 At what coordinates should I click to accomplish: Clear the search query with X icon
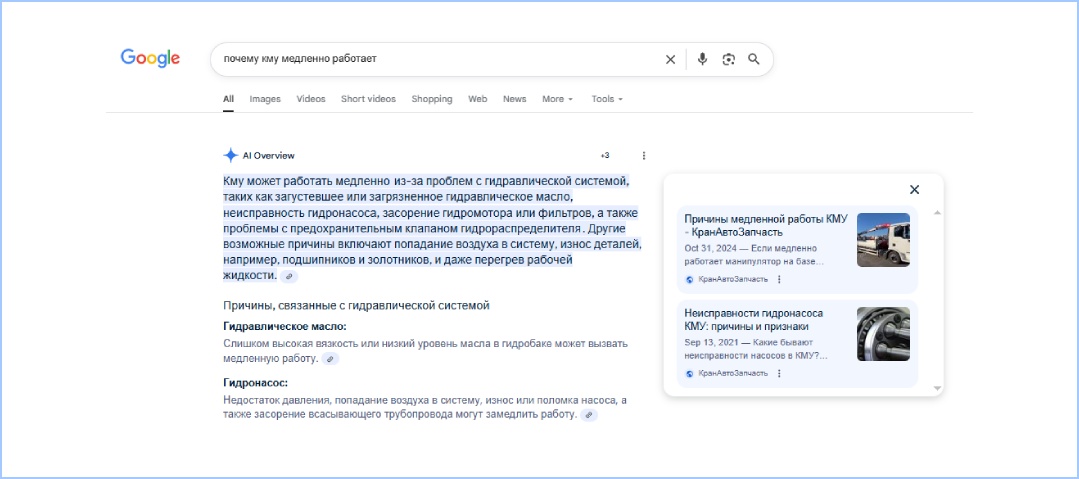point(670,60)
